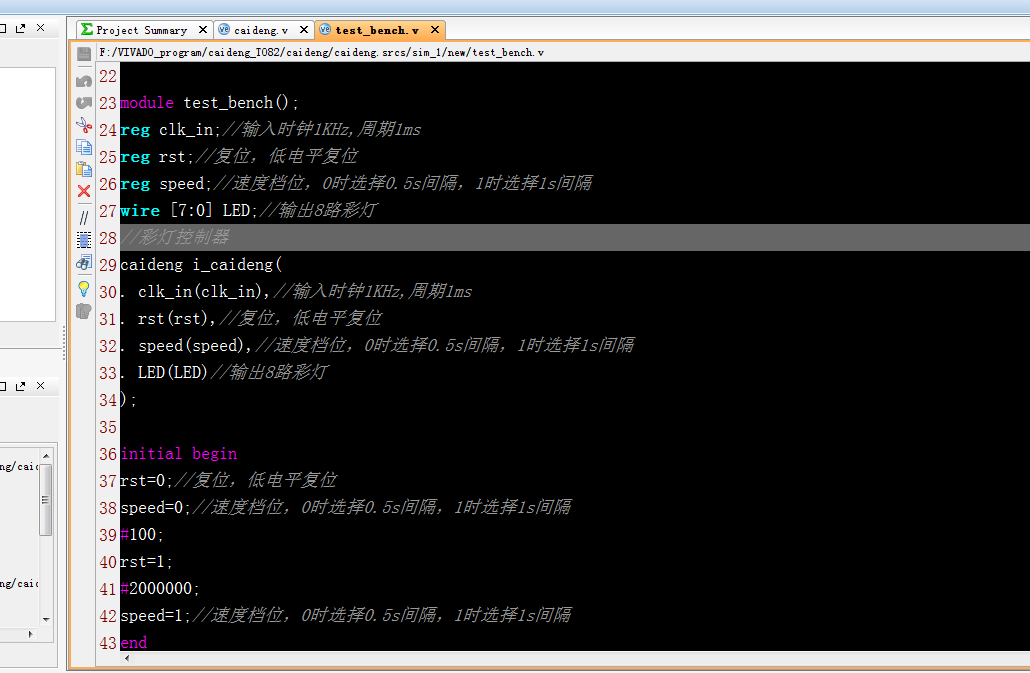1030x673 pixels.
Task: Click the 'initial begin' line
Action: [x=179, y=454]
